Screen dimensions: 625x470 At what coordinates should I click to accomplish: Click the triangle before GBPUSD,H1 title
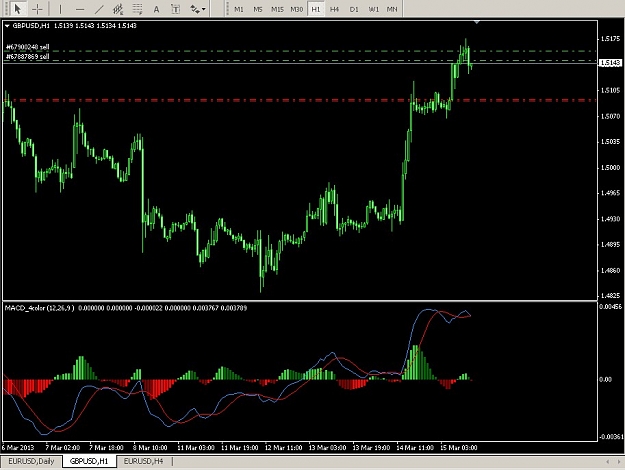pyautogui.click(x=7, y=26)
